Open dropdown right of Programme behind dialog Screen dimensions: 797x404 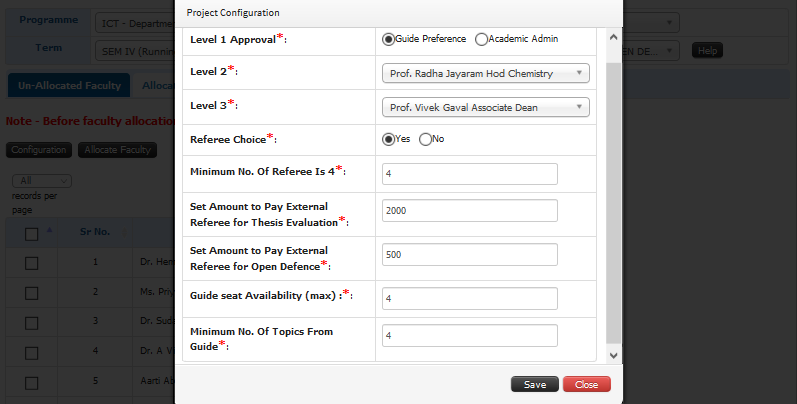pyautogui.click(x=651, y=23)
